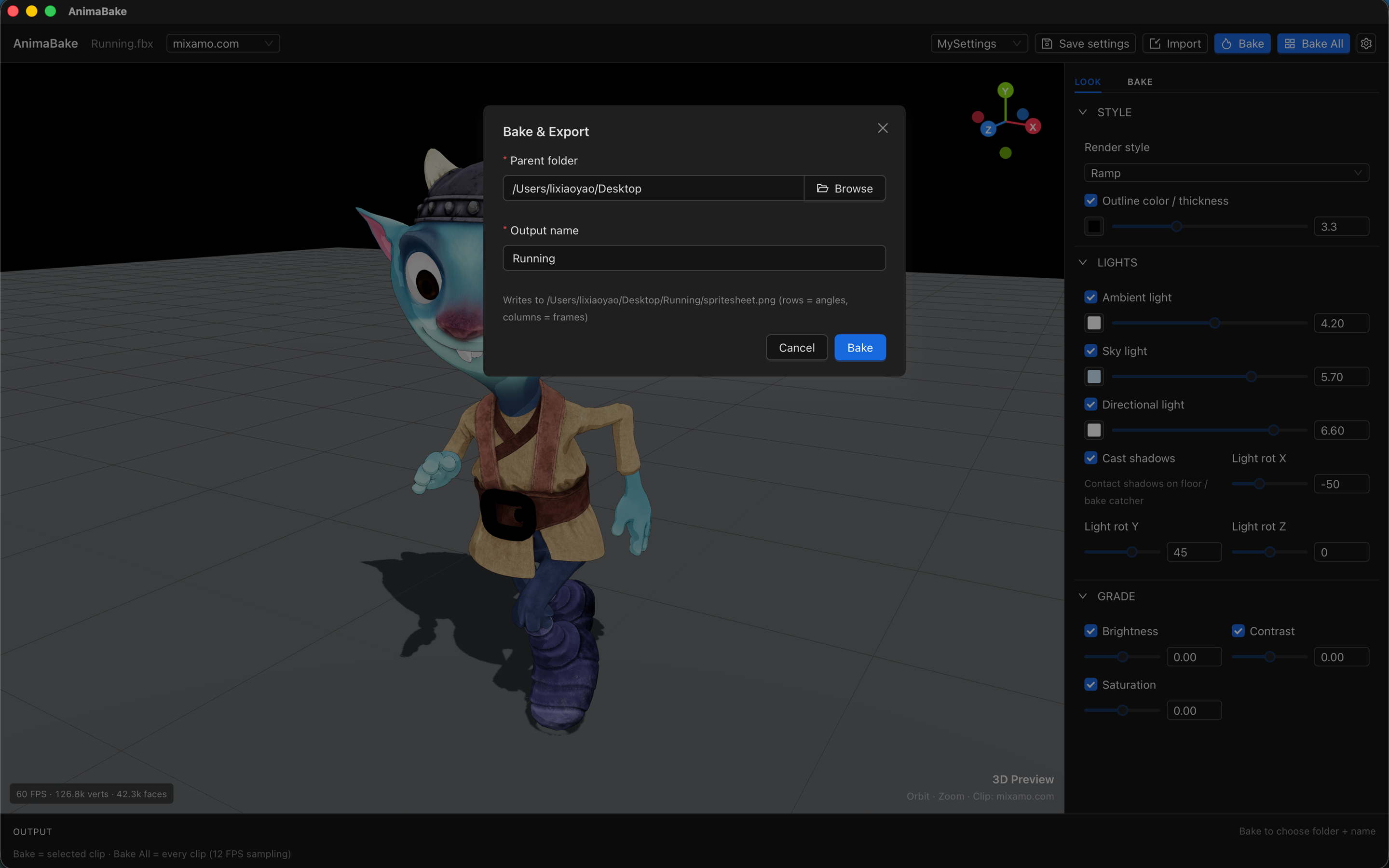This screenshot has height=868, width=1389.
Task: Collapse the GRADE section
Action: click(x=1083, y=596)
